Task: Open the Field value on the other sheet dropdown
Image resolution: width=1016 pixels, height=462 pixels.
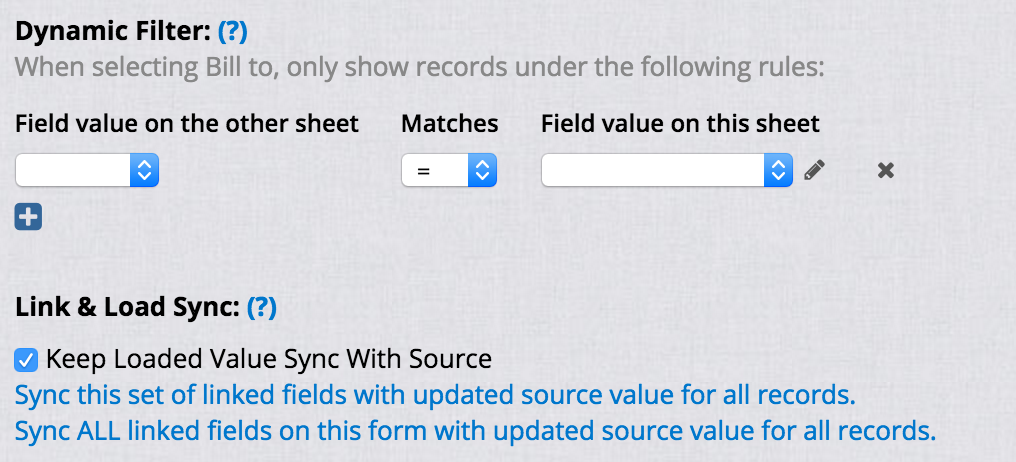Action: point(87,170)
